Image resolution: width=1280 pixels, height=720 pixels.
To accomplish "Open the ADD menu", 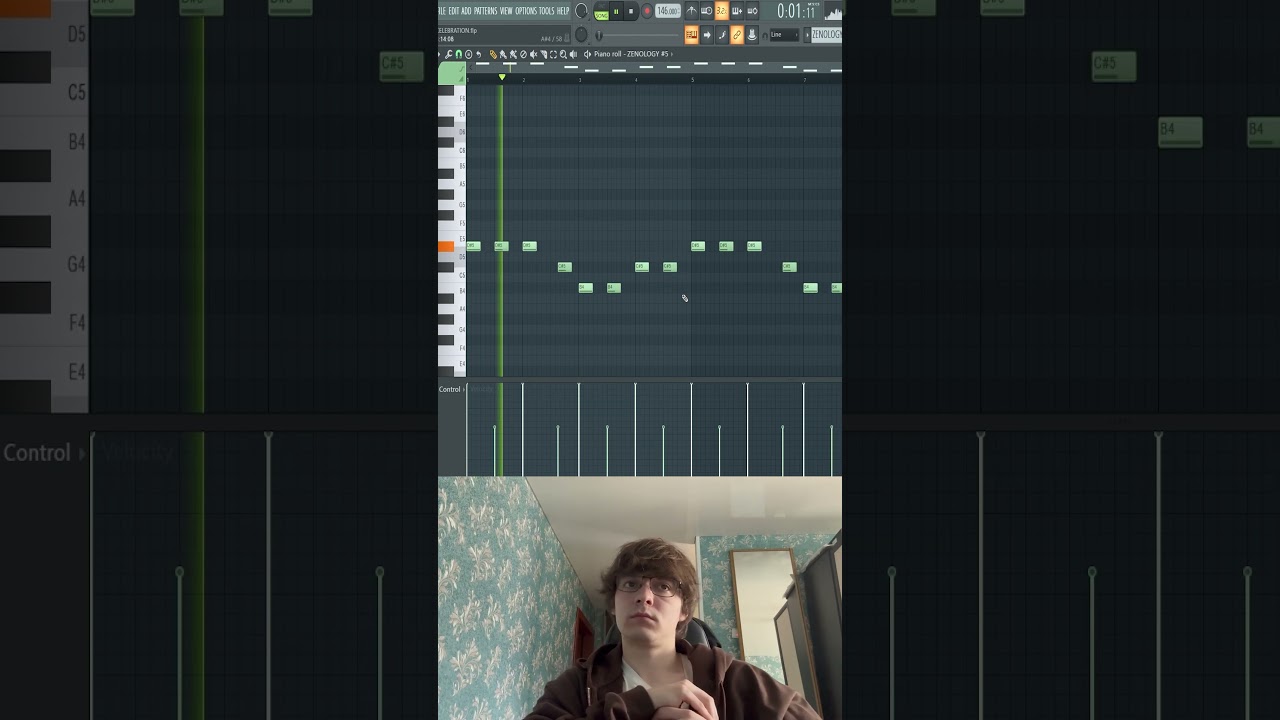I will point(466,11).
